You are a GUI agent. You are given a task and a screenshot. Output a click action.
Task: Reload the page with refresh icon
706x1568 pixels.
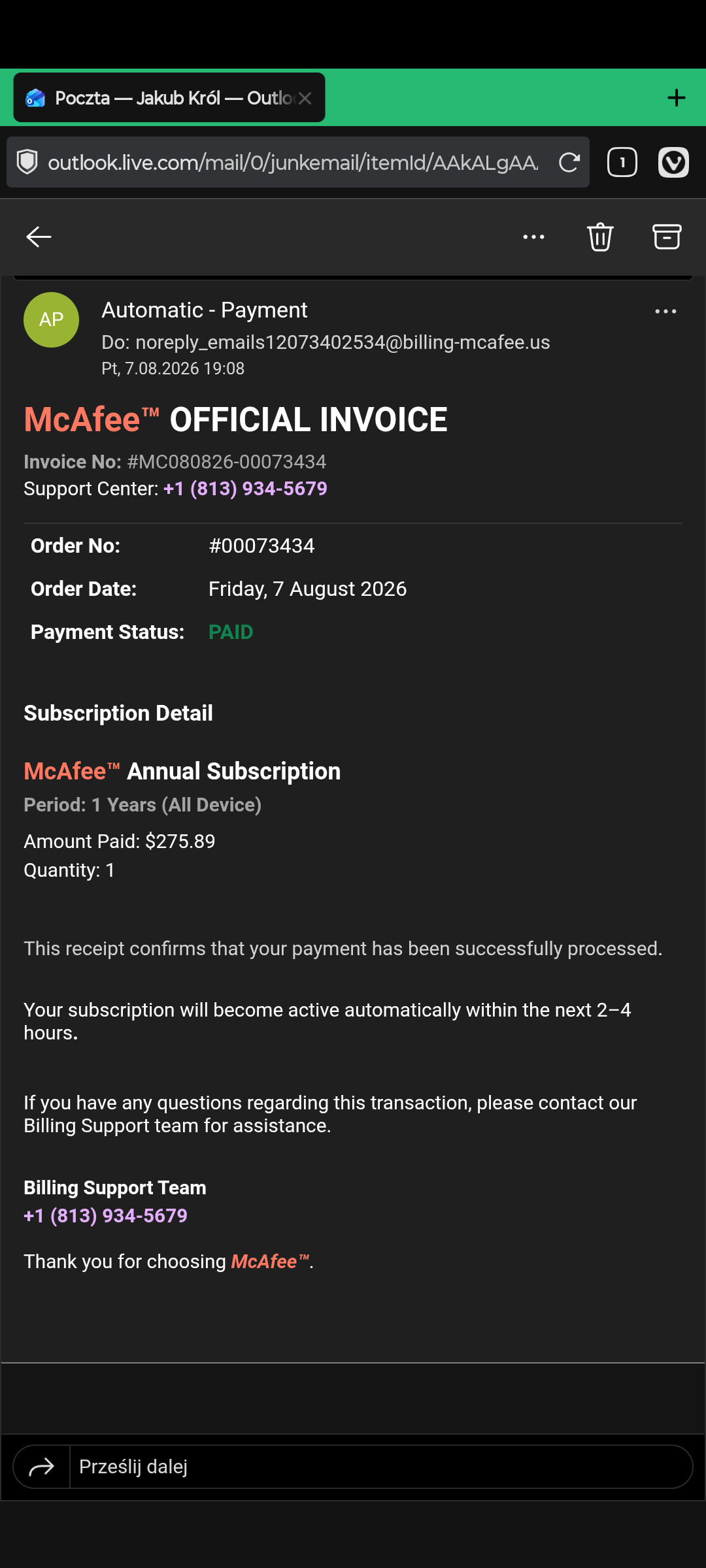569,162
